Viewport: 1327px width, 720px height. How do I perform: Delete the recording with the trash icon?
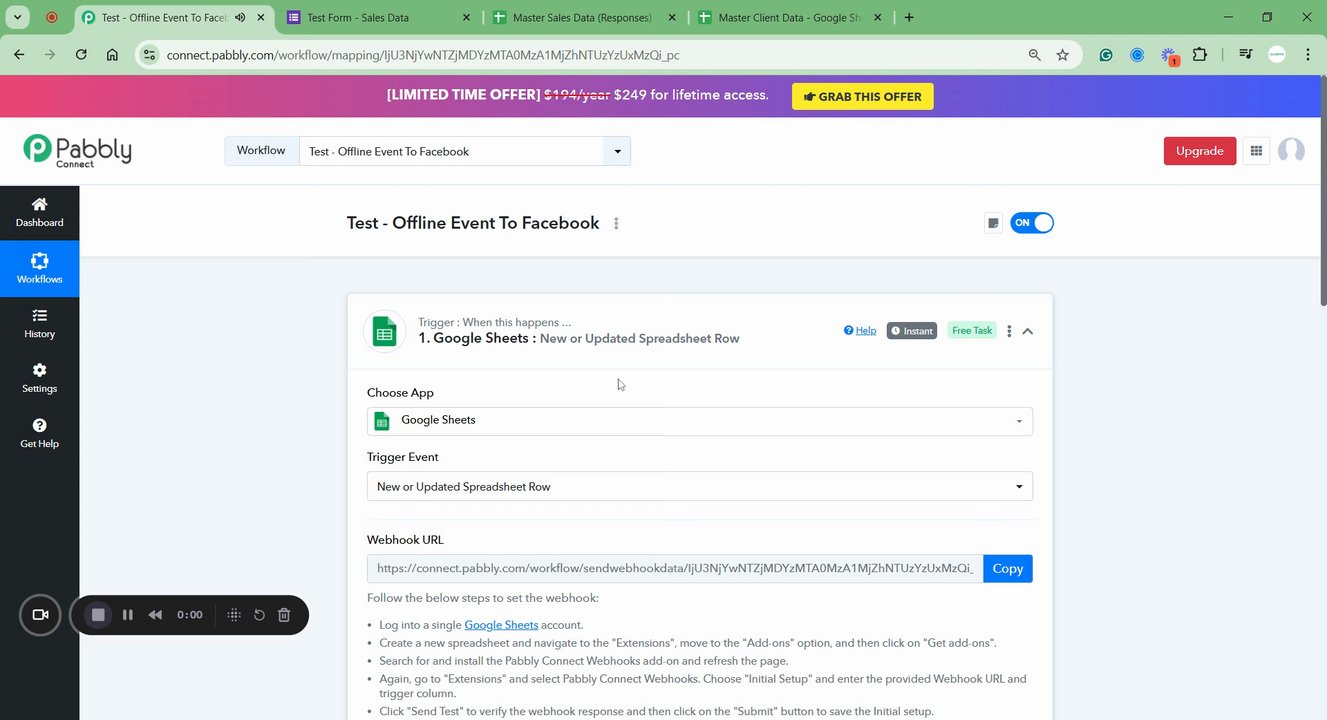point(284,615)
